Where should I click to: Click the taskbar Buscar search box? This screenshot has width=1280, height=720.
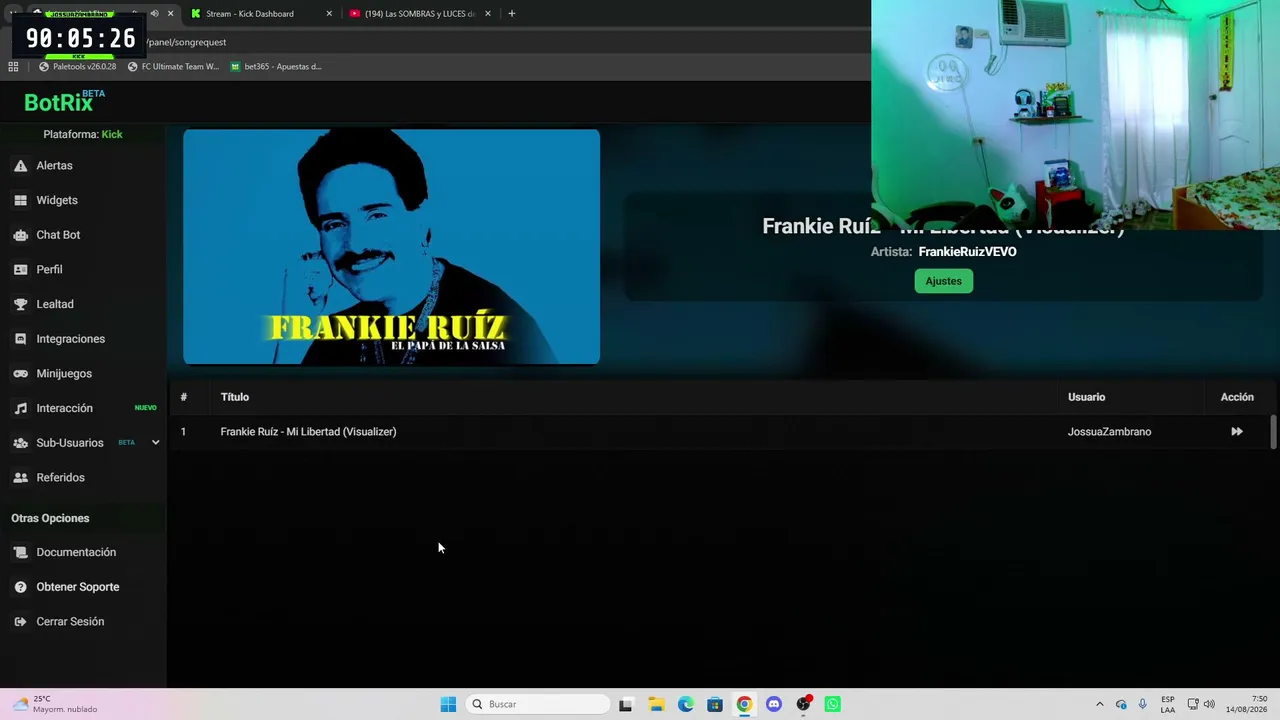coord(538,705)
